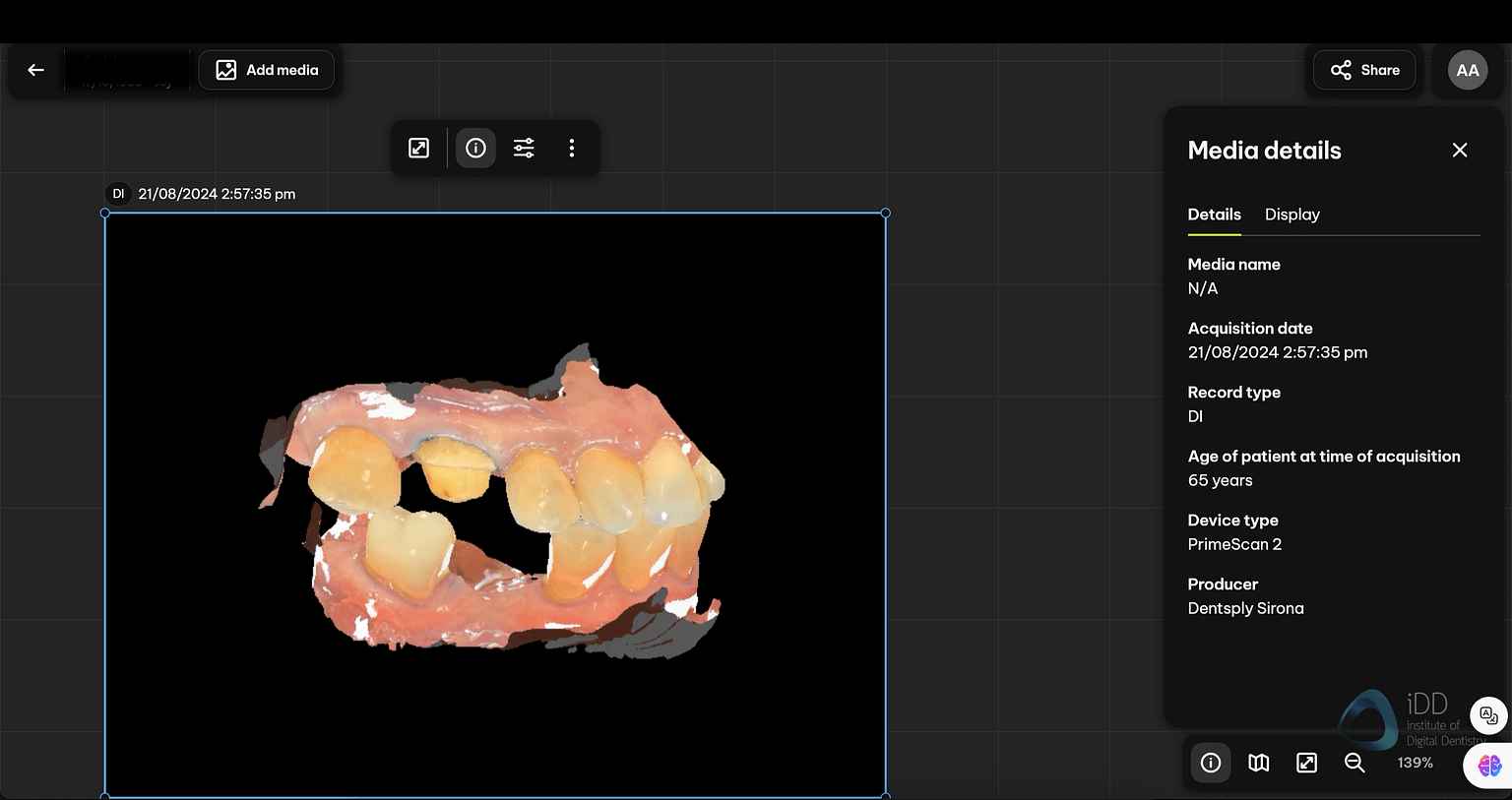Click the translate icon above the brain button
This screenshot has width=1512, height=800.
[x=1486, y=715]
